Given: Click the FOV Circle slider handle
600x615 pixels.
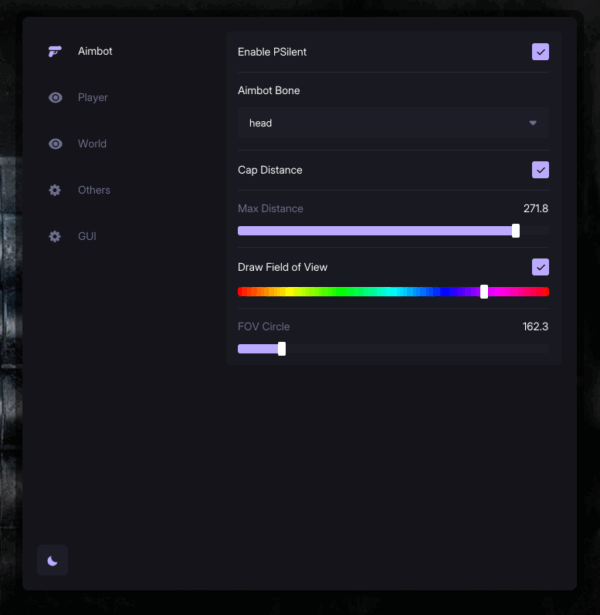Looking at the screenshot, I should pos(282,349).
